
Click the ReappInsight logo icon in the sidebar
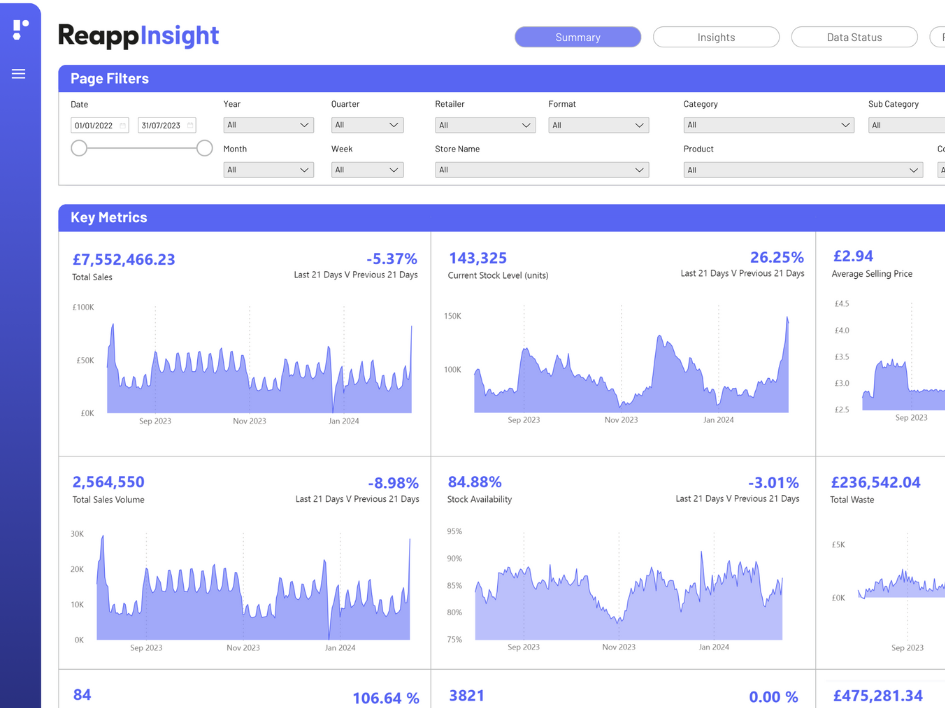click(20, 28)
